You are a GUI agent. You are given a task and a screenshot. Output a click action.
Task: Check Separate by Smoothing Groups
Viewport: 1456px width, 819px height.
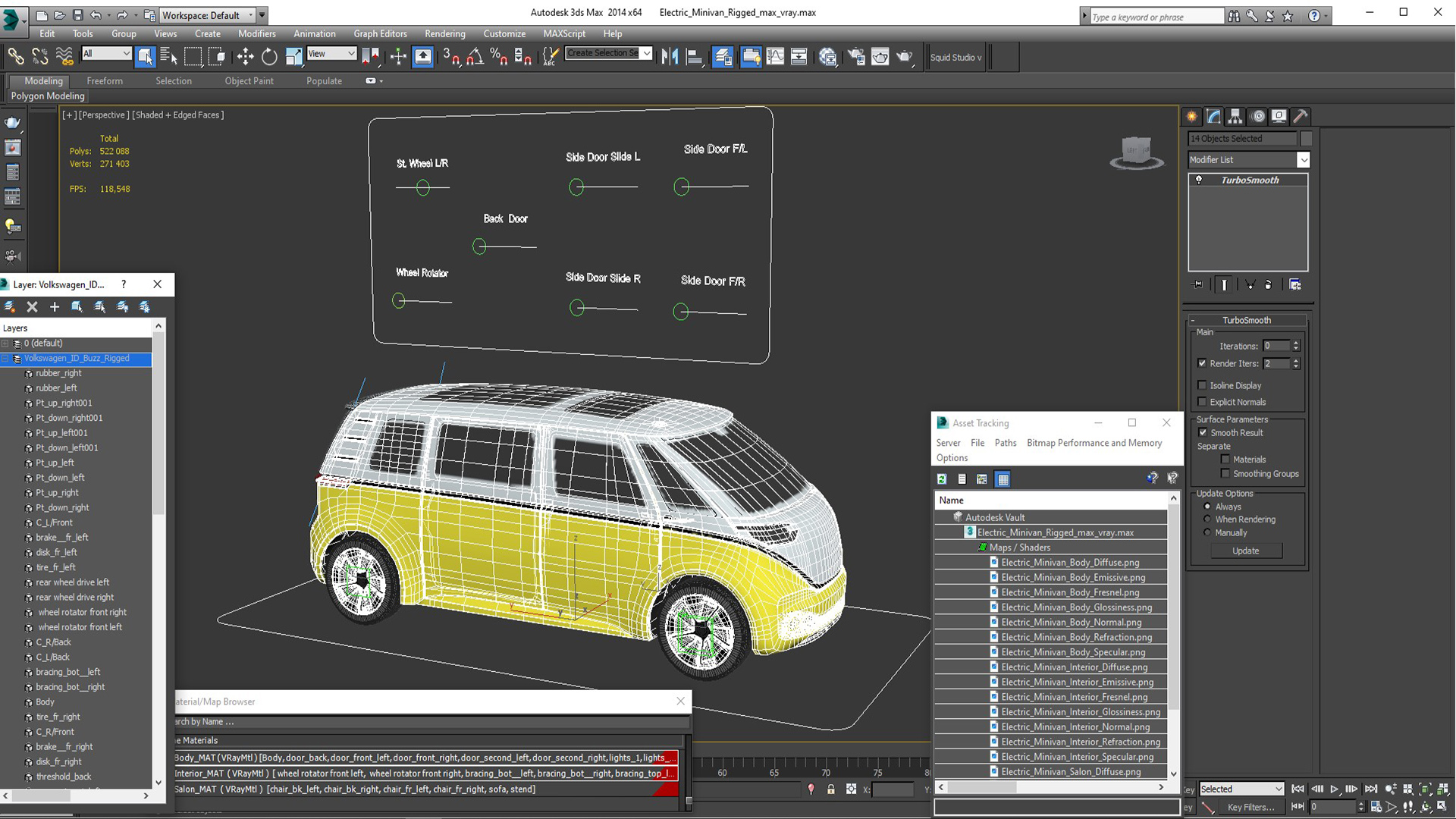1225,474
